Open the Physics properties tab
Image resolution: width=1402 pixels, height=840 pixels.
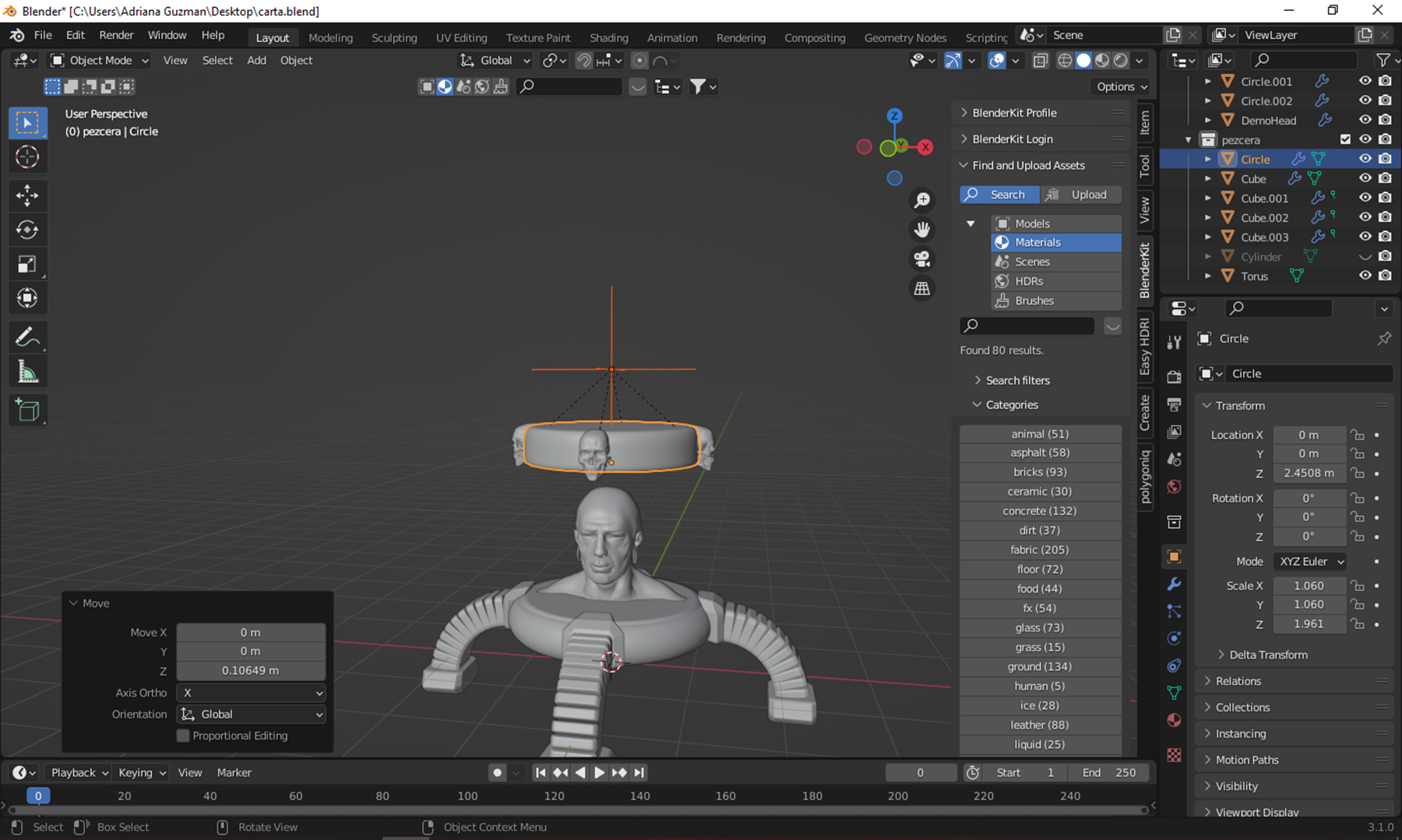[x=1174, y=638]
